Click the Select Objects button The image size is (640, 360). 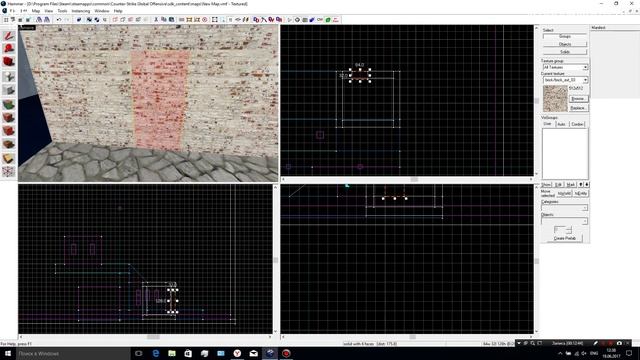point(565,44)
